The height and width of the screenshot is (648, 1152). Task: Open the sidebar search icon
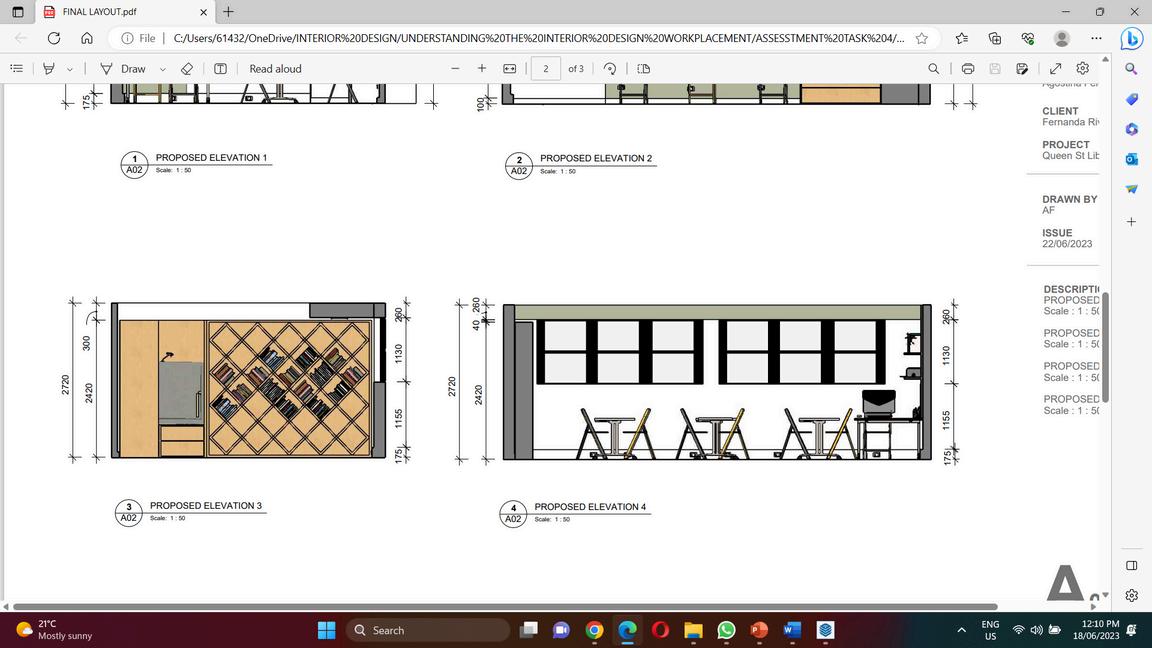coord(1131,69)
